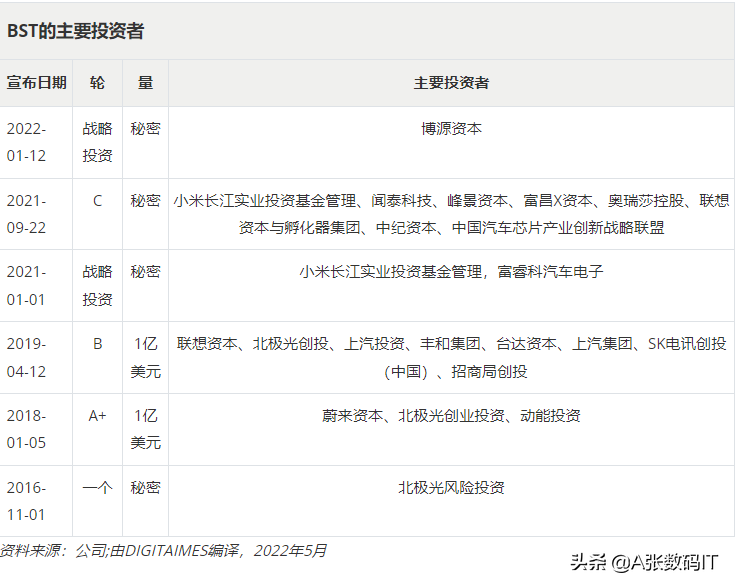
Task: Click the date cell 2018-01-05
Action: (x=26, y=429)
